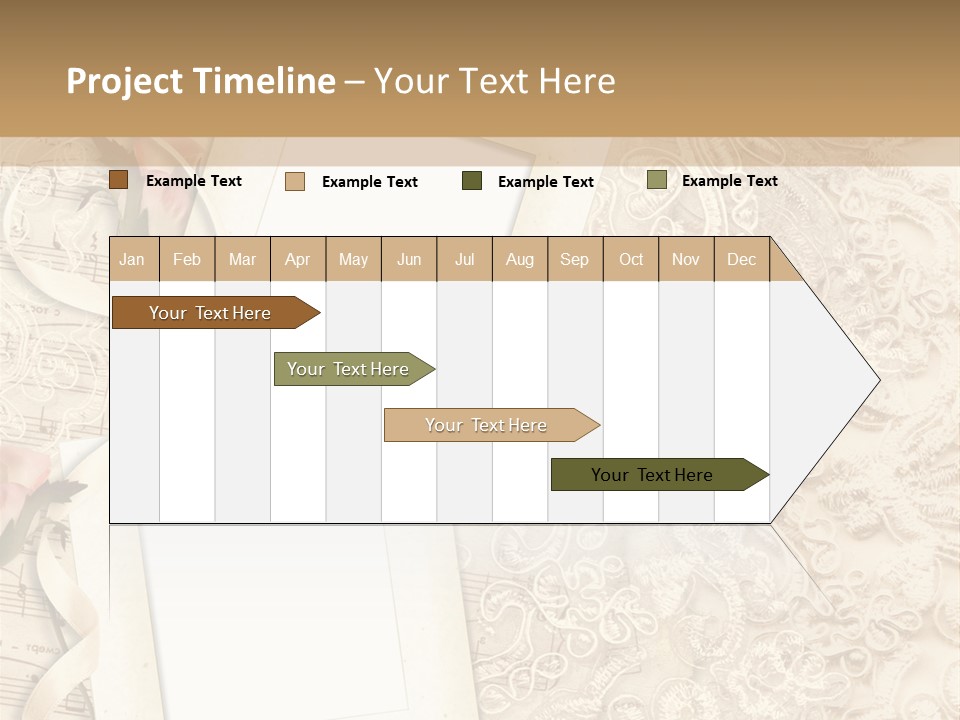Select the Jan month header cell

pyautogui.click(x=133, y=259)
